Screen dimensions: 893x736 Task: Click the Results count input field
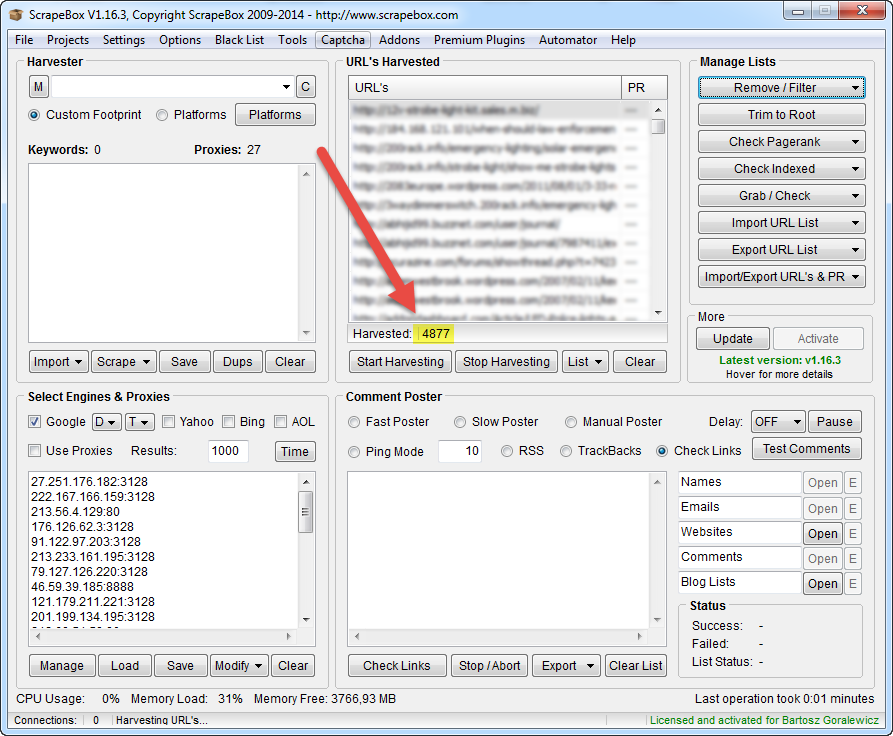[x=228, y=451]
